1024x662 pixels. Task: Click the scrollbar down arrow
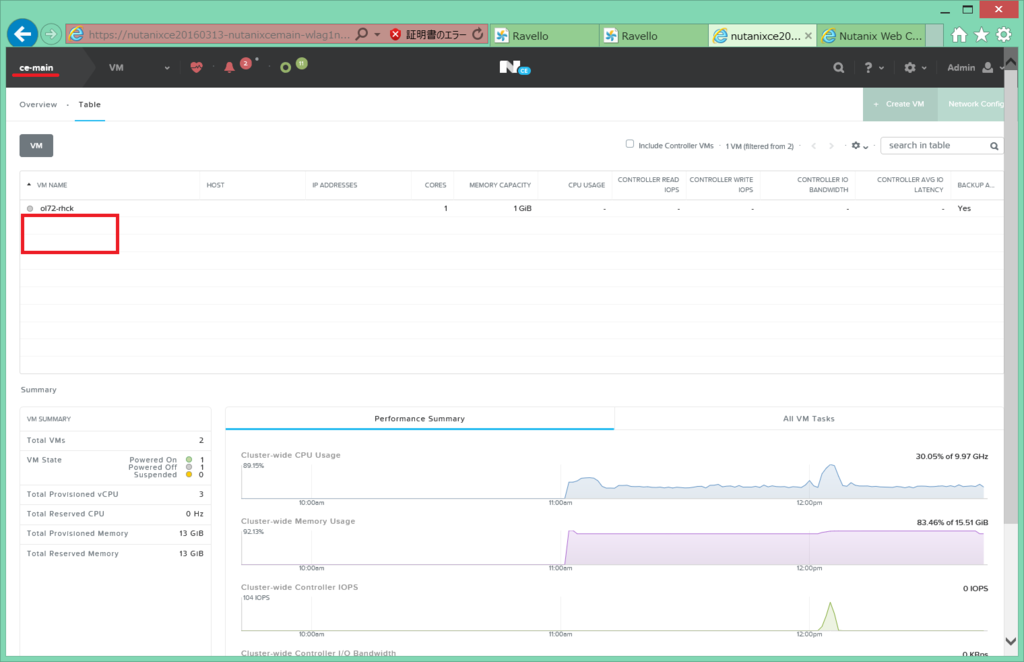(x=1010, y=641)
